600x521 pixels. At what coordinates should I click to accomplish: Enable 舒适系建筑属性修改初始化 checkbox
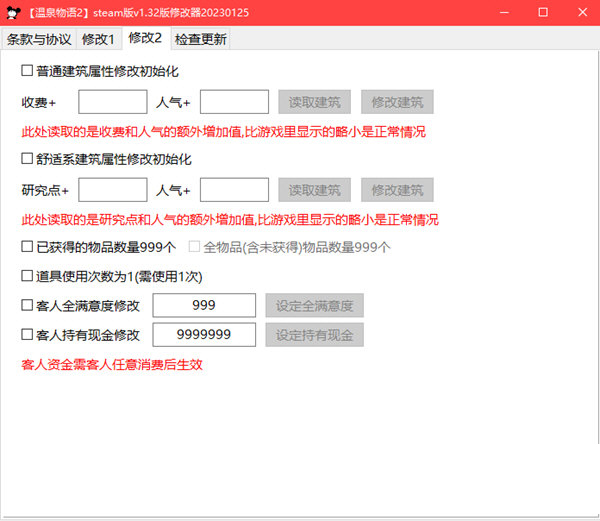[27, 158]
